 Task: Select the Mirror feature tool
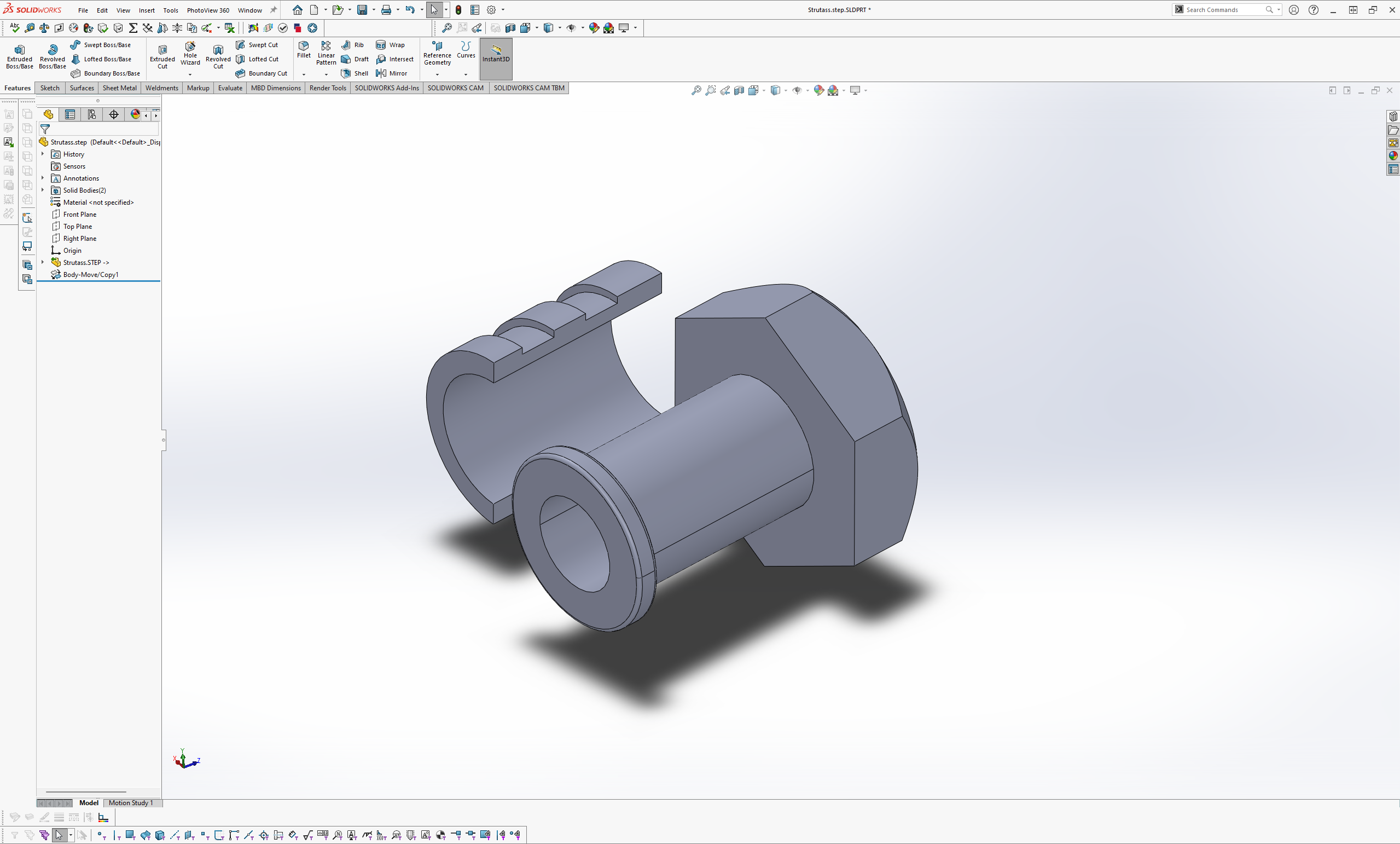(x=392, y=73)
